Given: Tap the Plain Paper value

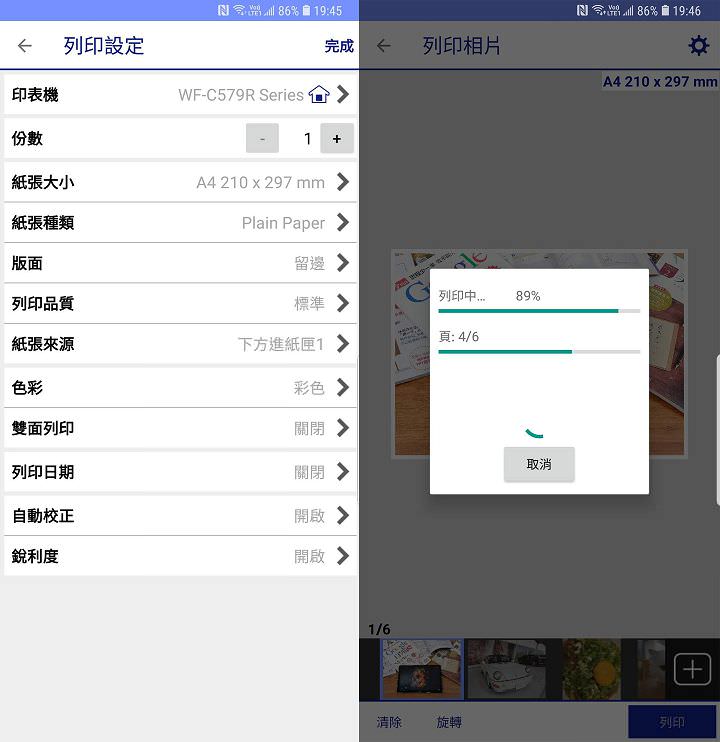Looking at the screenshot, I should [x=283, y=223].
